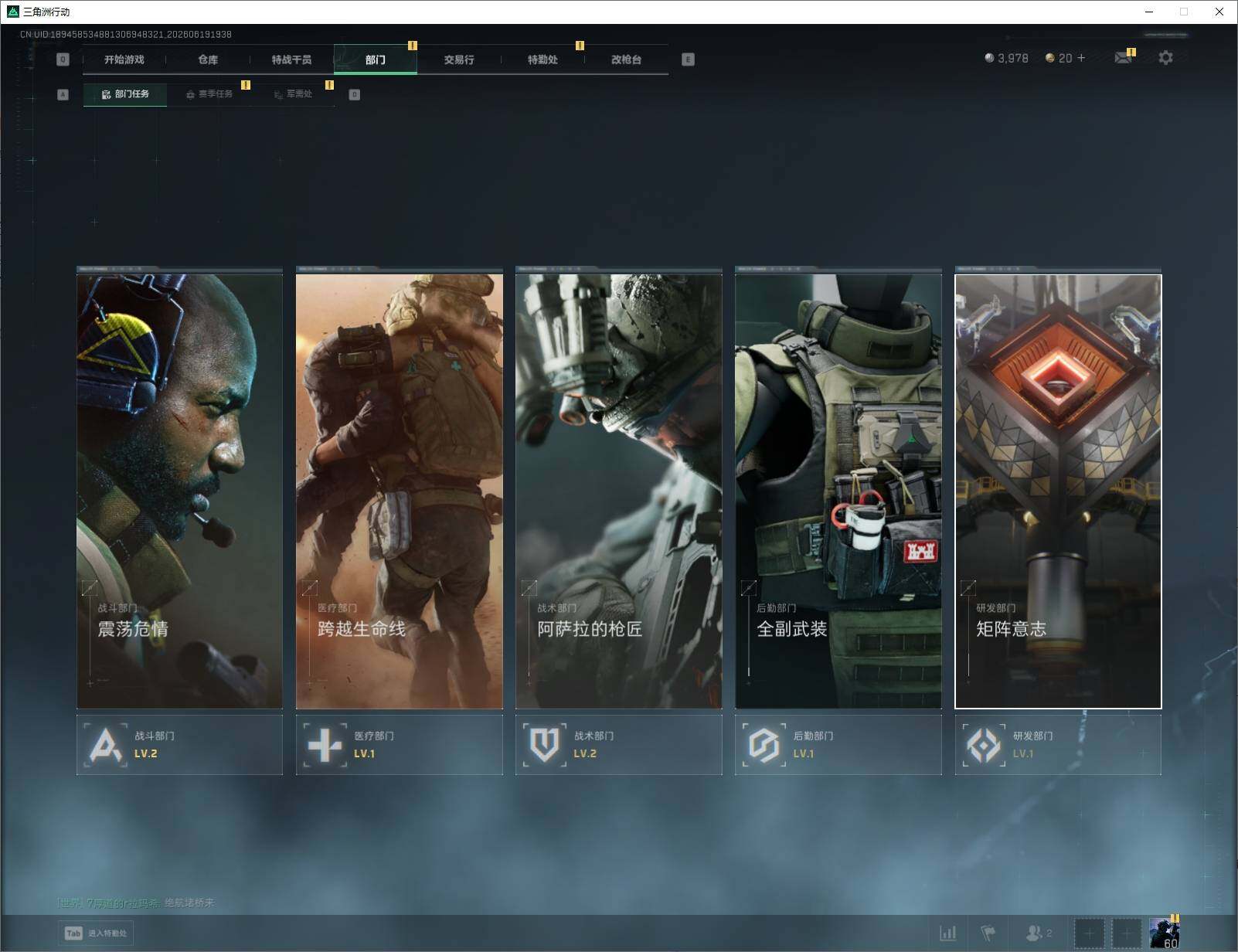Click the 研发部门 diamond emblem icon
This screenshot has width=1238, height=952.
(984, 745)
